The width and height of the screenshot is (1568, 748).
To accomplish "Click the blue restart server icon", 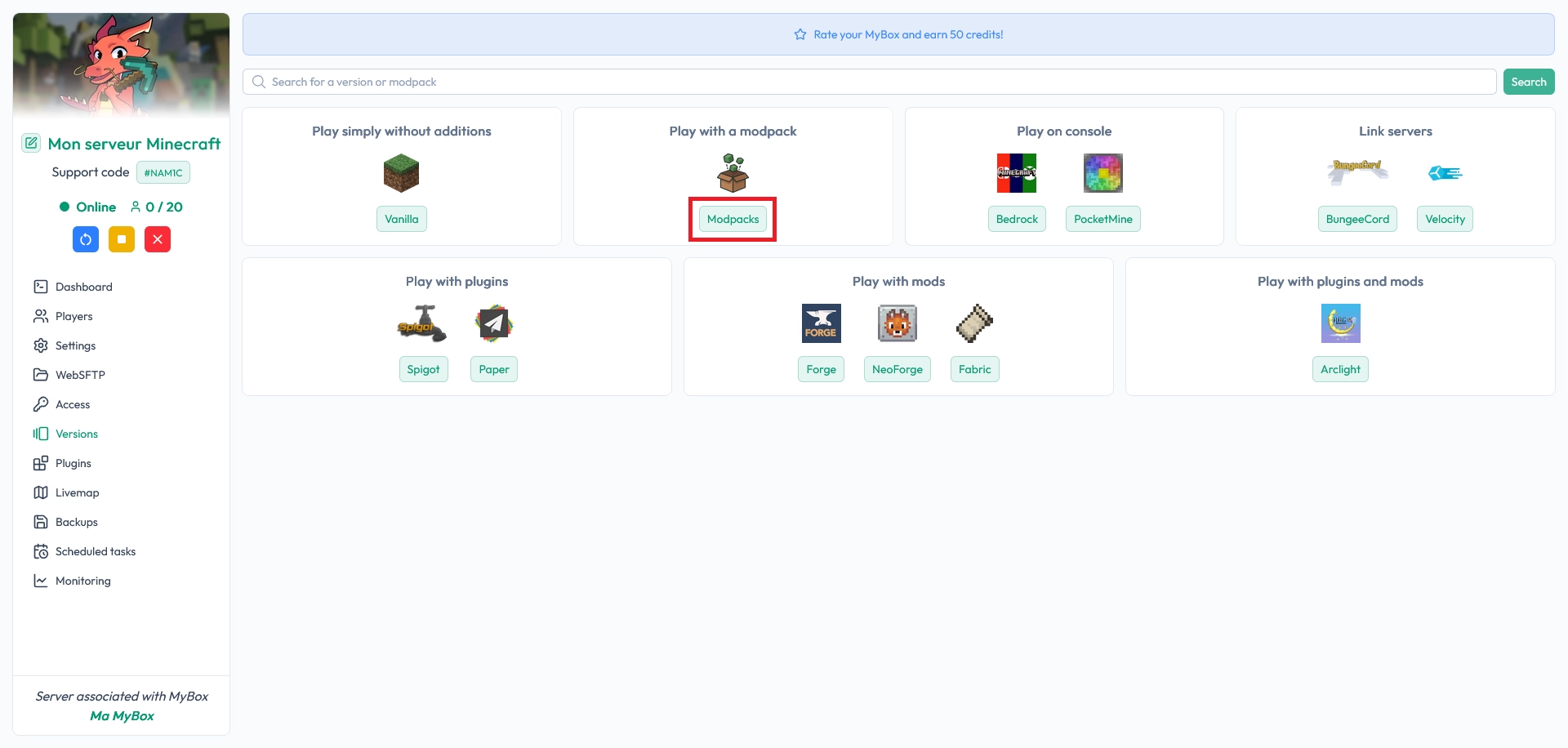I will click(x=86, y=239).
